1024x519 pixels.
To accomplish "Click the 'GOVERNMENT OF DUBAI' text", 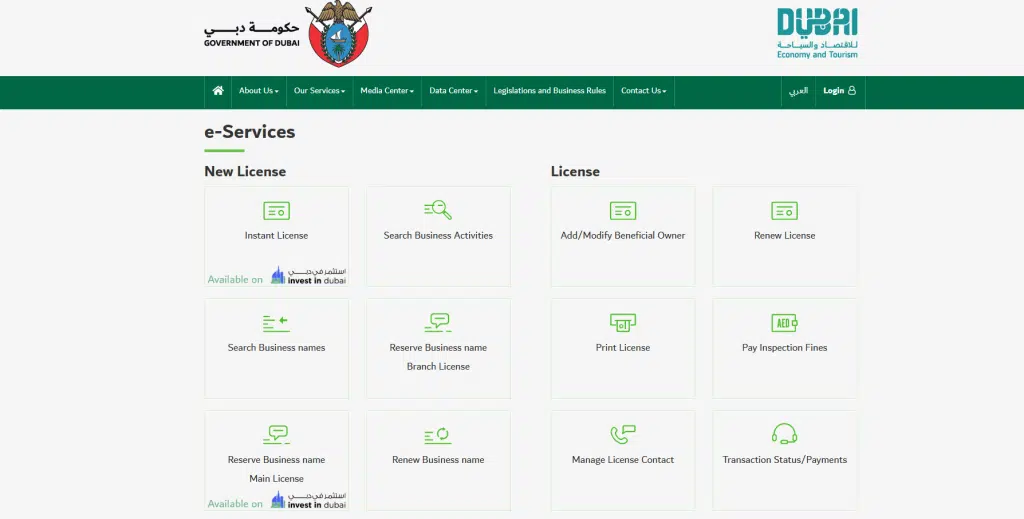I will coord(251,43).
